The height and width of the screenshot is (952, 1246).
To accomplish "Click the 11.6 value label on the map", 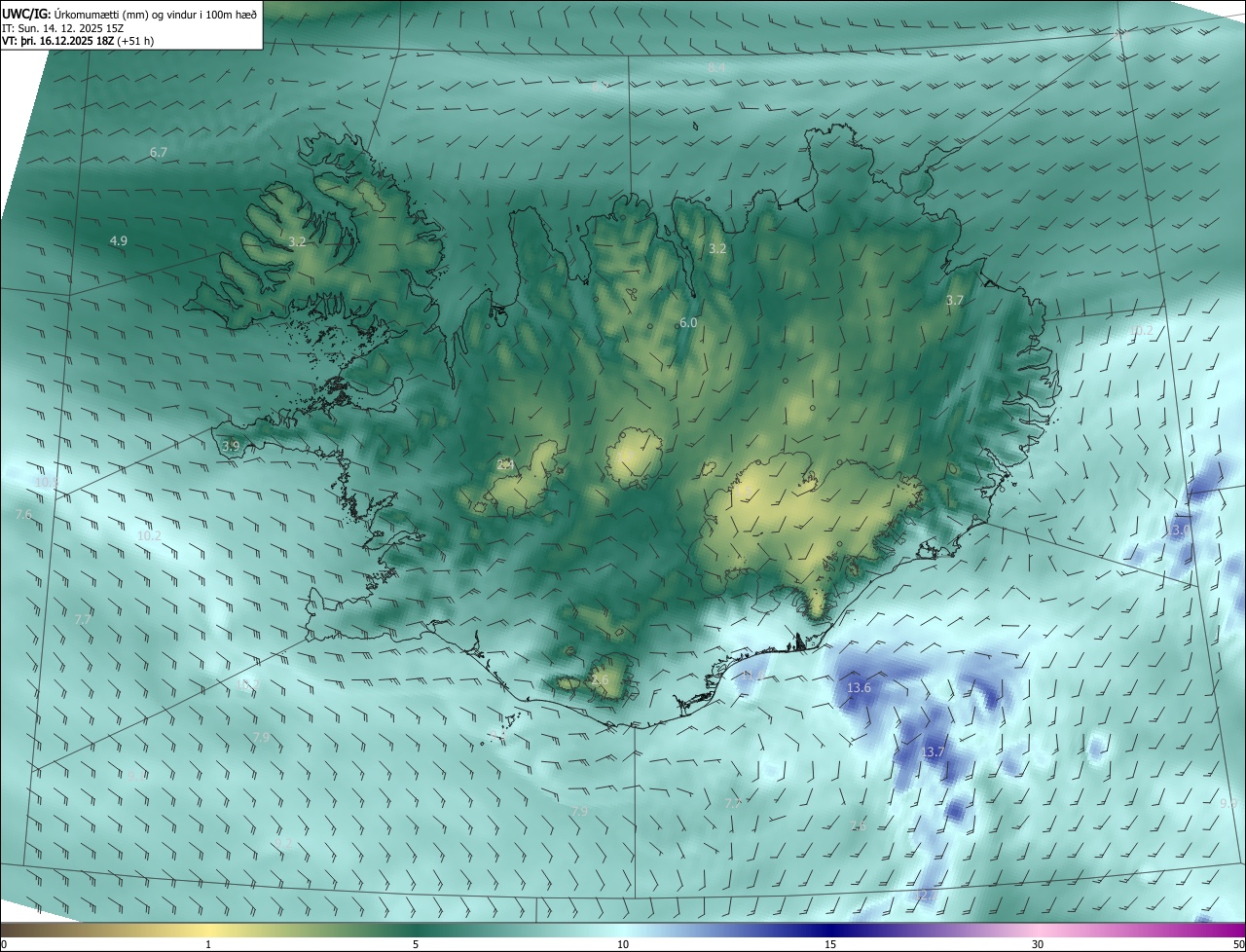I will click(x=753, y=675).
